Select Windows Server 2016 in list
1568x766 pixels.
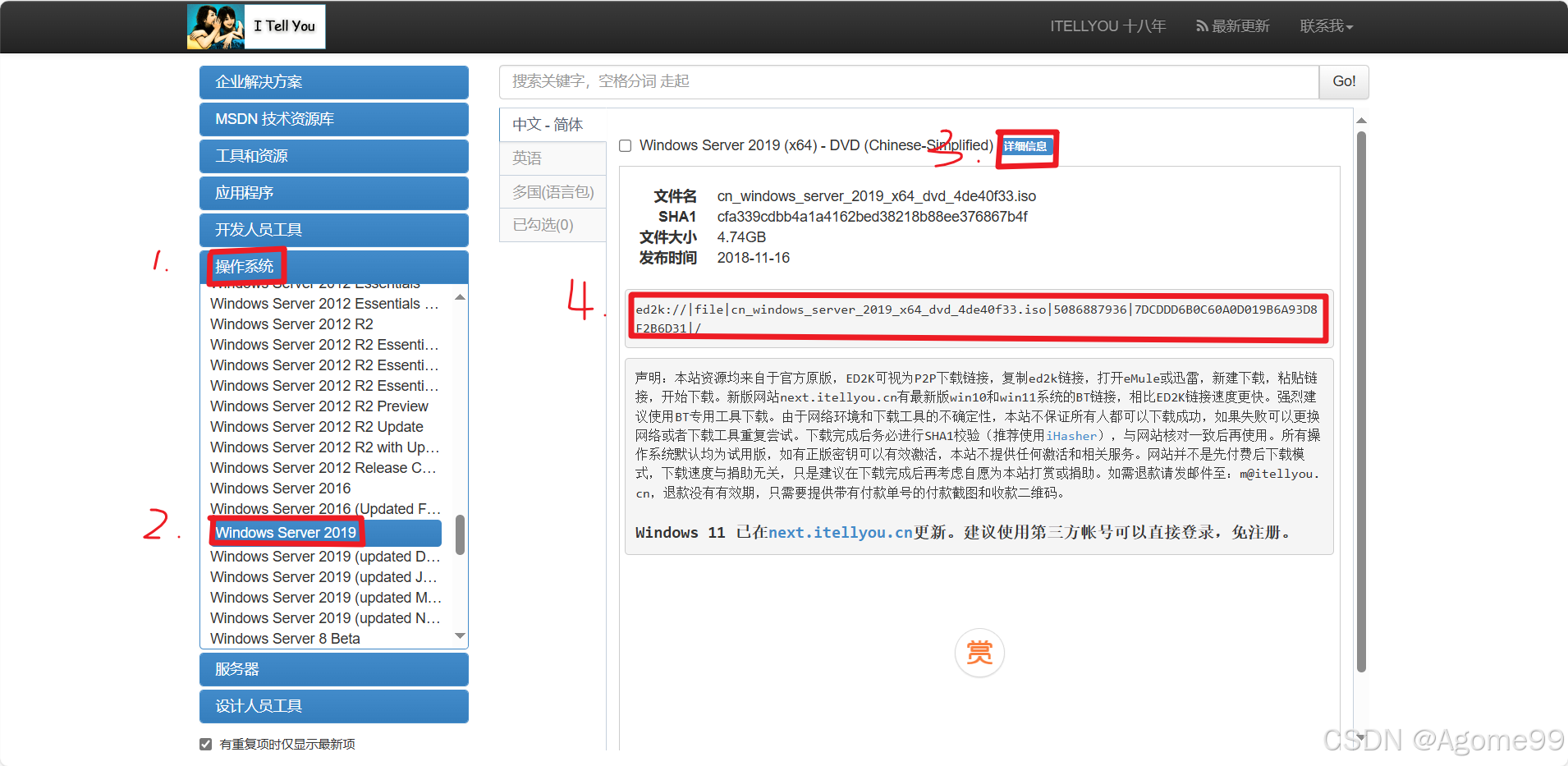pos(280,488)
